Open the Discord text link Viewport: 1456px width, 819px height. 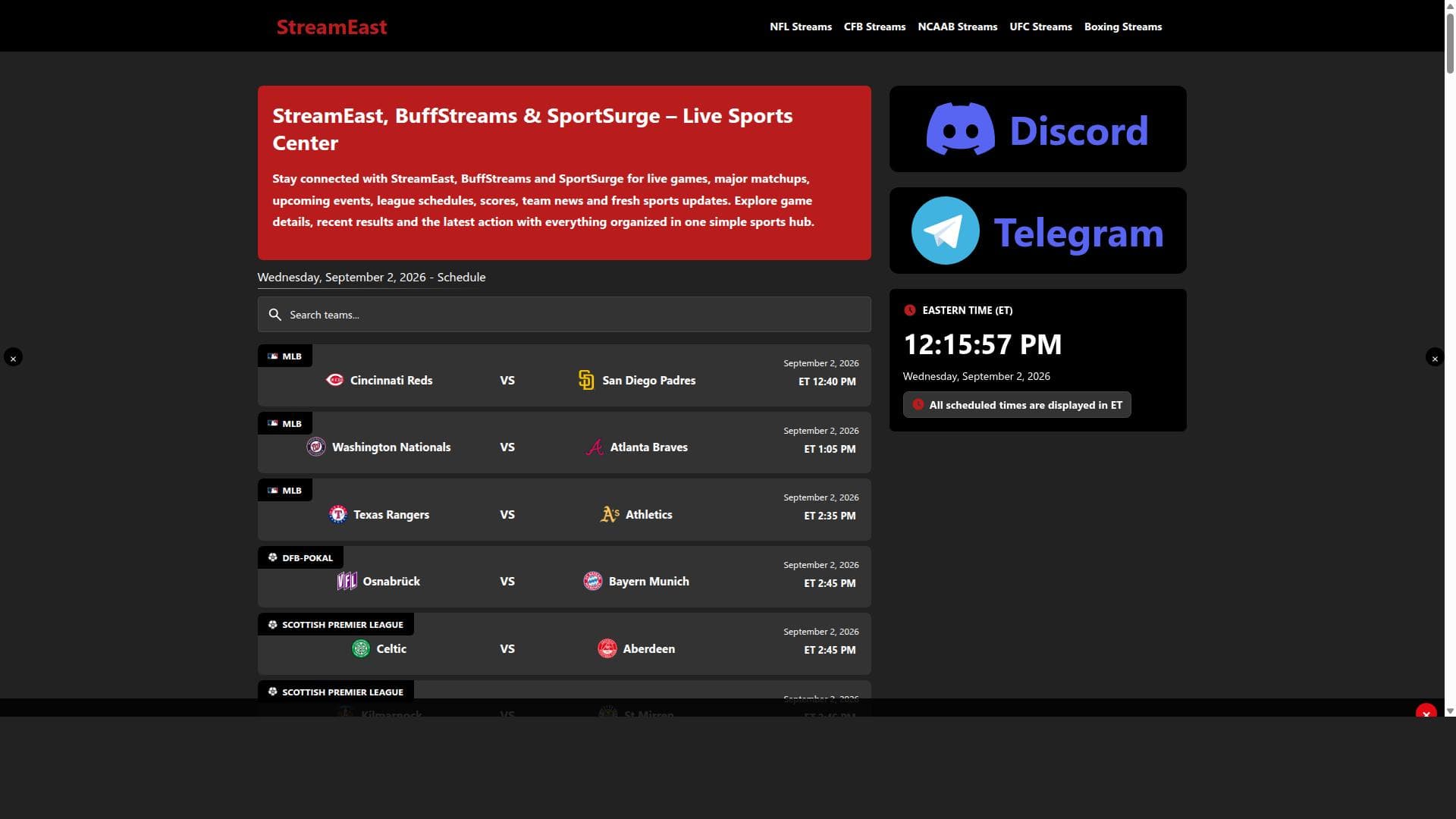(1078, 130)
